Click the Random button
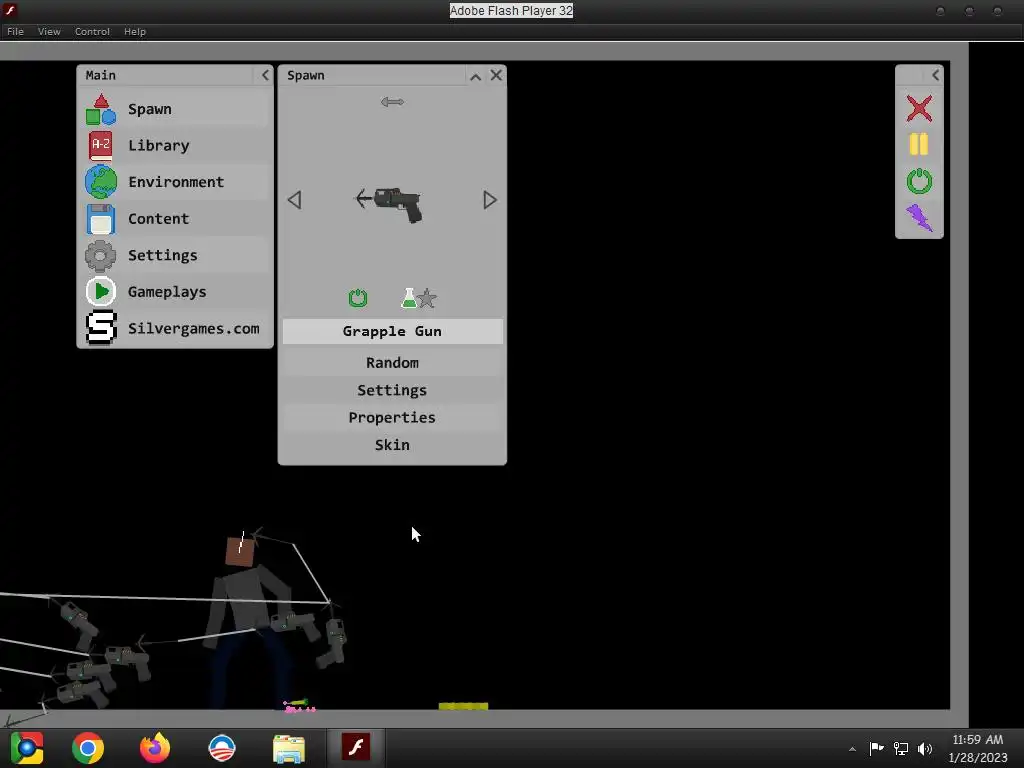This screenshot has height=768, width=1024. pyautogui.click(x=392, y=362)
